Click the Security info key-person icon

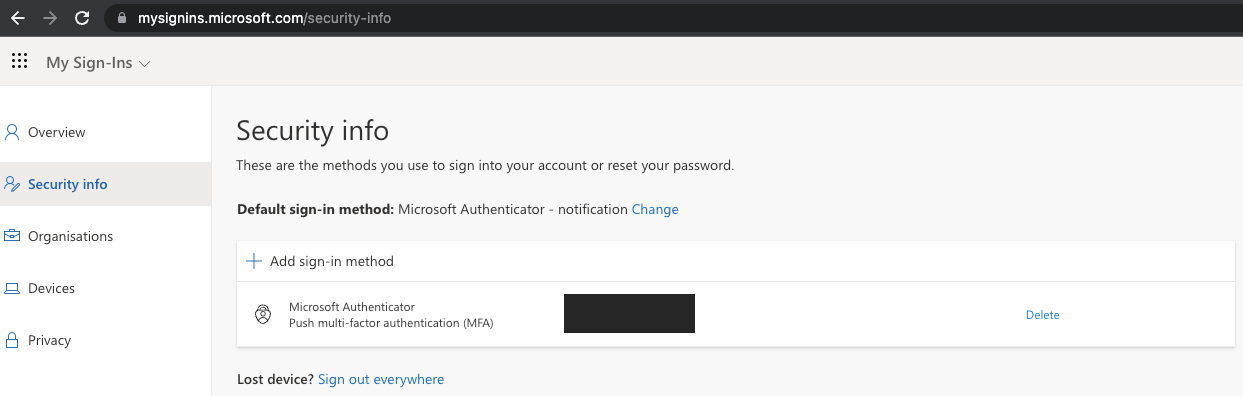[x=12, y=184]
